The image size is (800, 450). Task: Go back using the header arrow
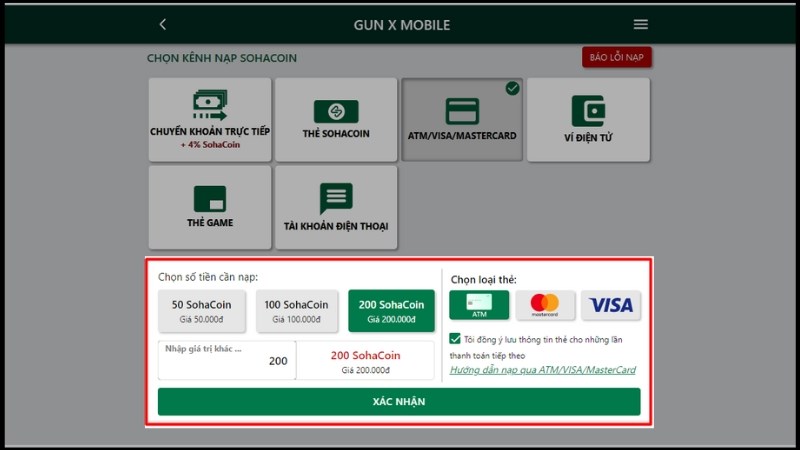coord(163,24)
